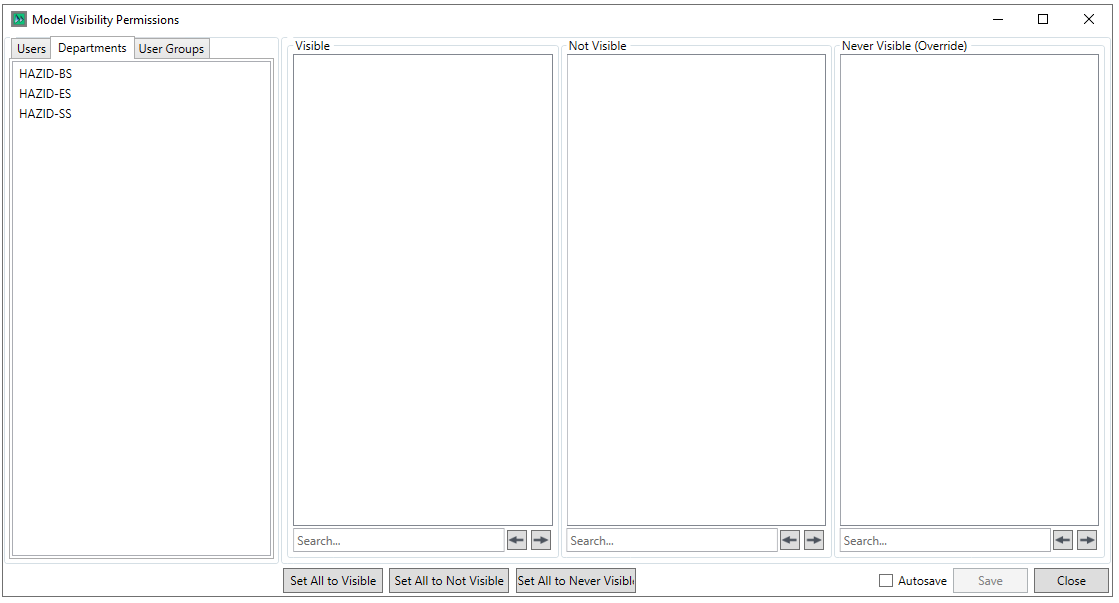Image resolution: width=1119 pixels, height=603 pixels.
Task: Select HAZID-ES in the department list
Action: pos(46,94)
